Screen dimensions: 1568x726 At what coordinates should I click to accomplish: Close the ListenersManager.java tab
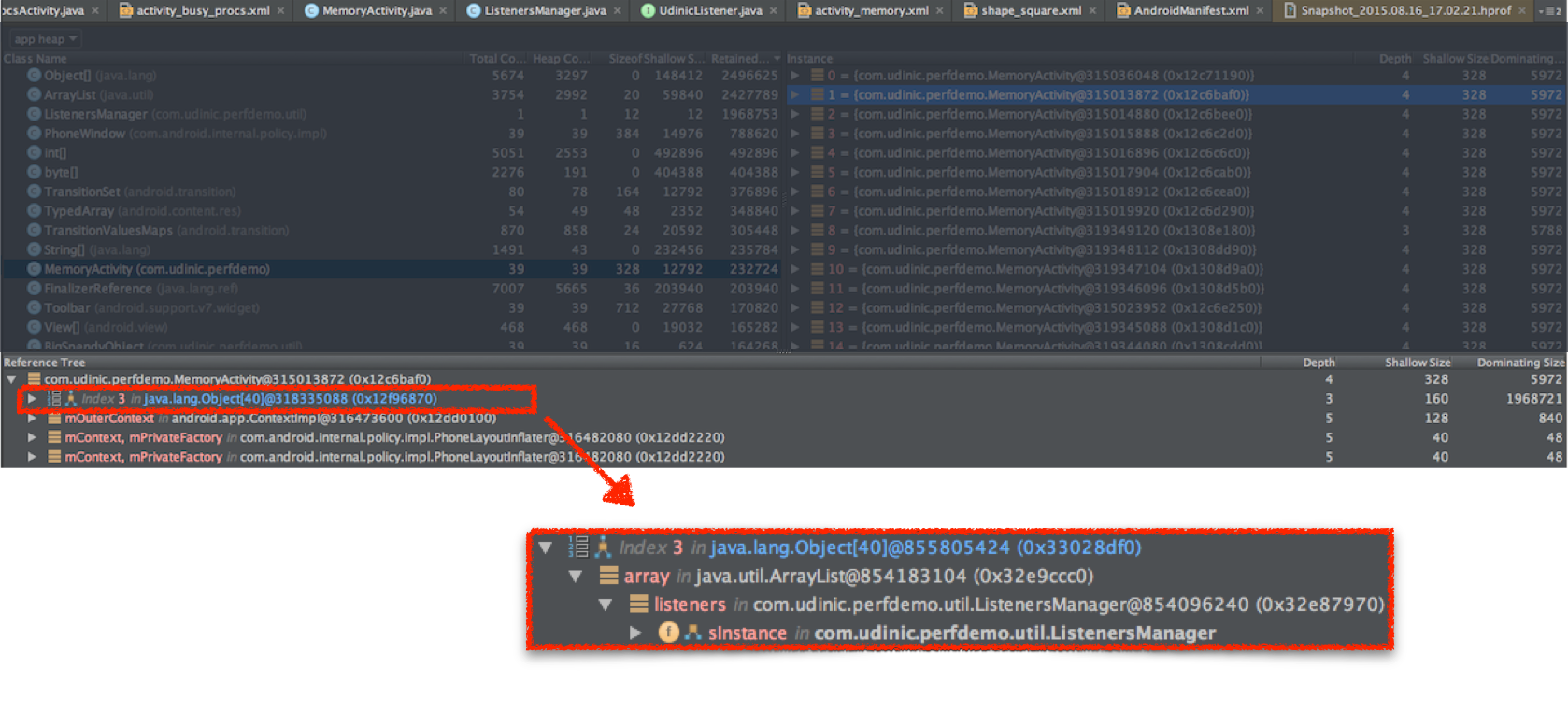618,10
